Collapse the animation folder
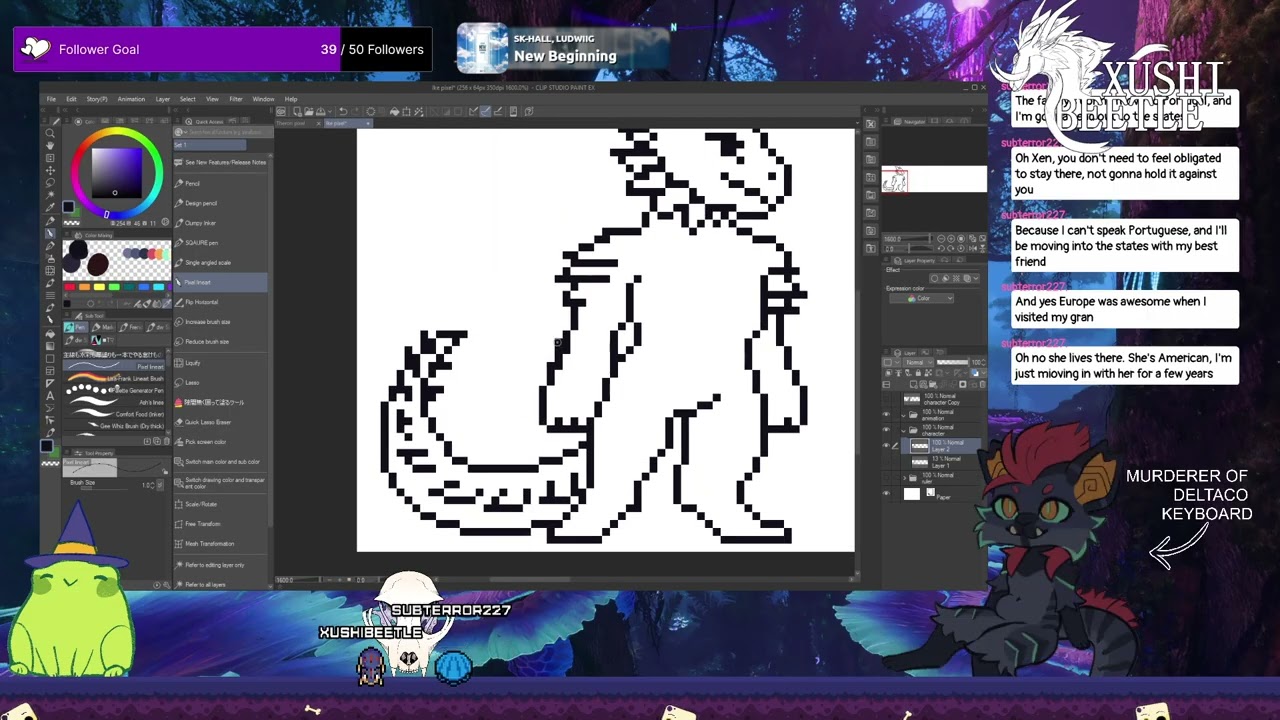This screenshot has height=720, width=1280. click(x=903, y=415)
